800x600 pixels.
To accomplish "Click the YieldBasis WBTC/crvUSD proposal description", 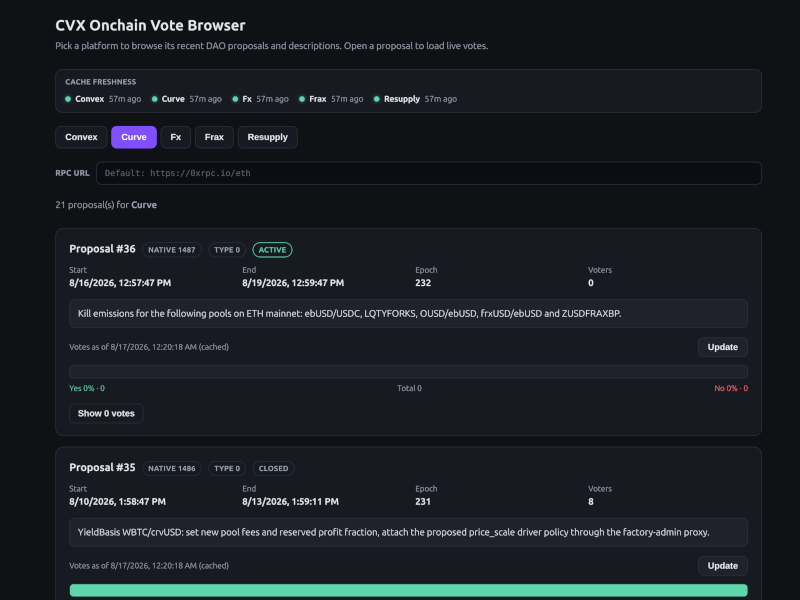I will coord(409,533).
